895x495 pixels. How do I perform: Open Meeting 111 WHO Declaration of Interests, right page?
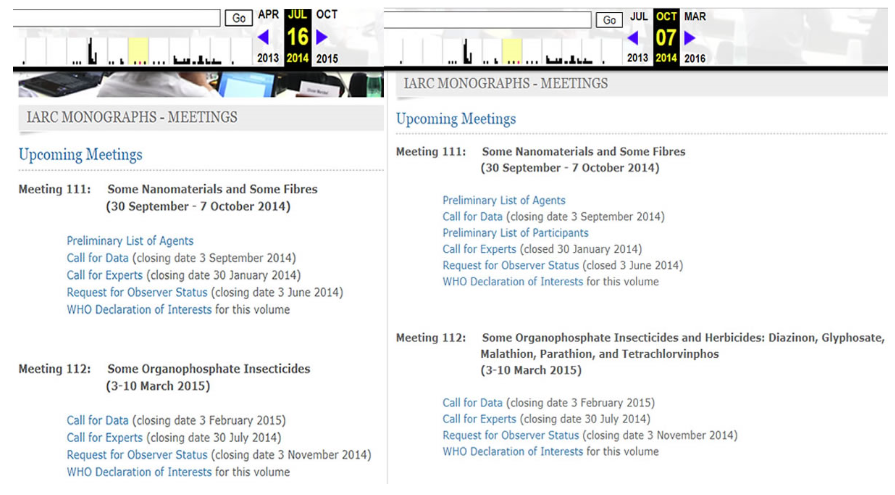tap(513, 282)
